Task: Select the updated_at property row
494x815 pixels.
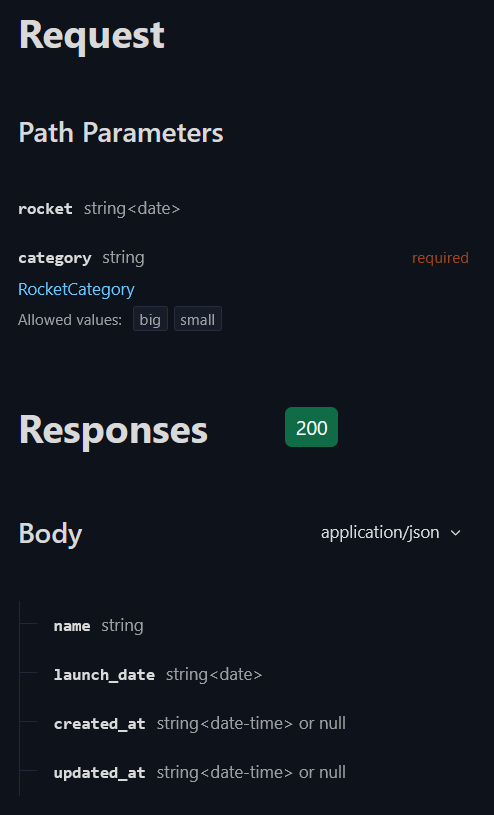Action: click(244, 772)
